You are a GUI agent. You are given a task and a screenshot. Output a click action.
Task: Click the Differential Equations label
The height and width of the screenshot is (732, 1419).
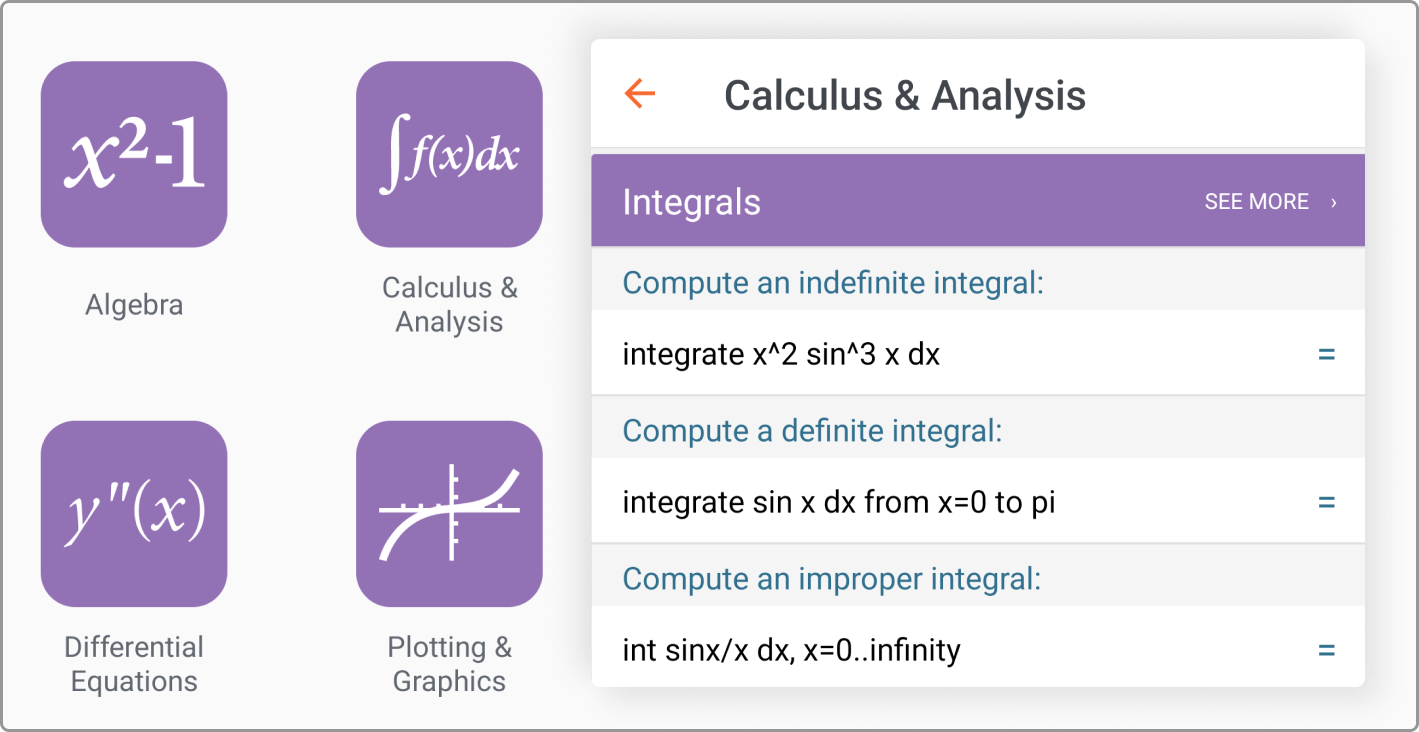134,664
